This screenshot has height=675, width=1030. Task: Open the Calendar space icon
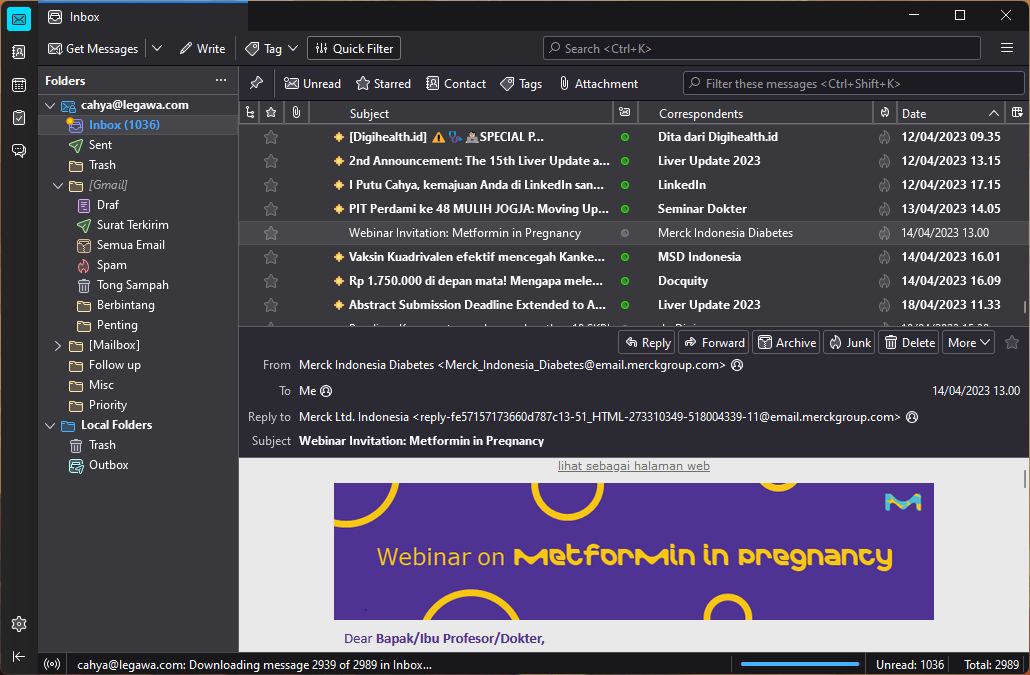point(19,85)
